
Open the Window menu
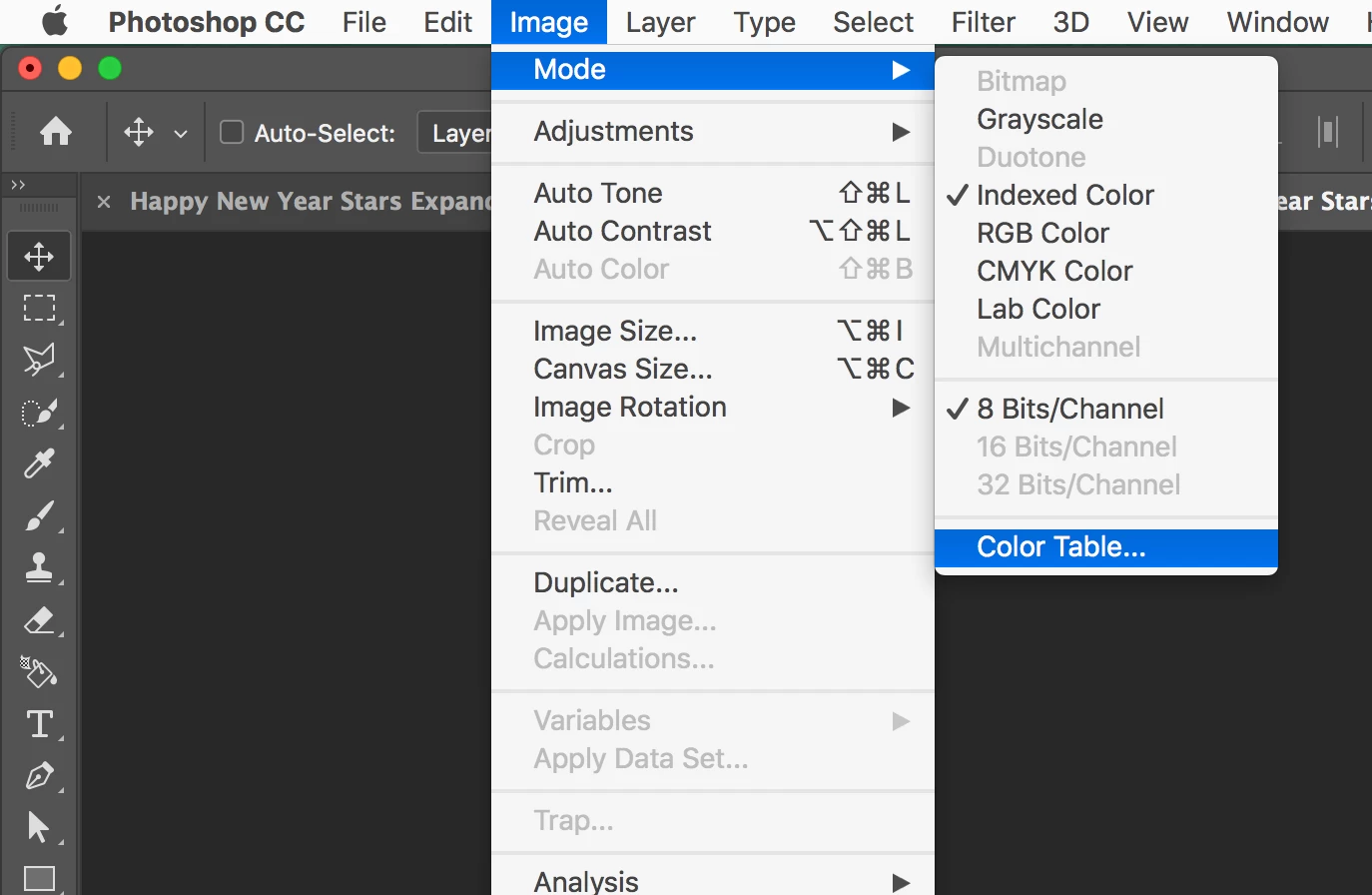click(x=1277, y=22)
